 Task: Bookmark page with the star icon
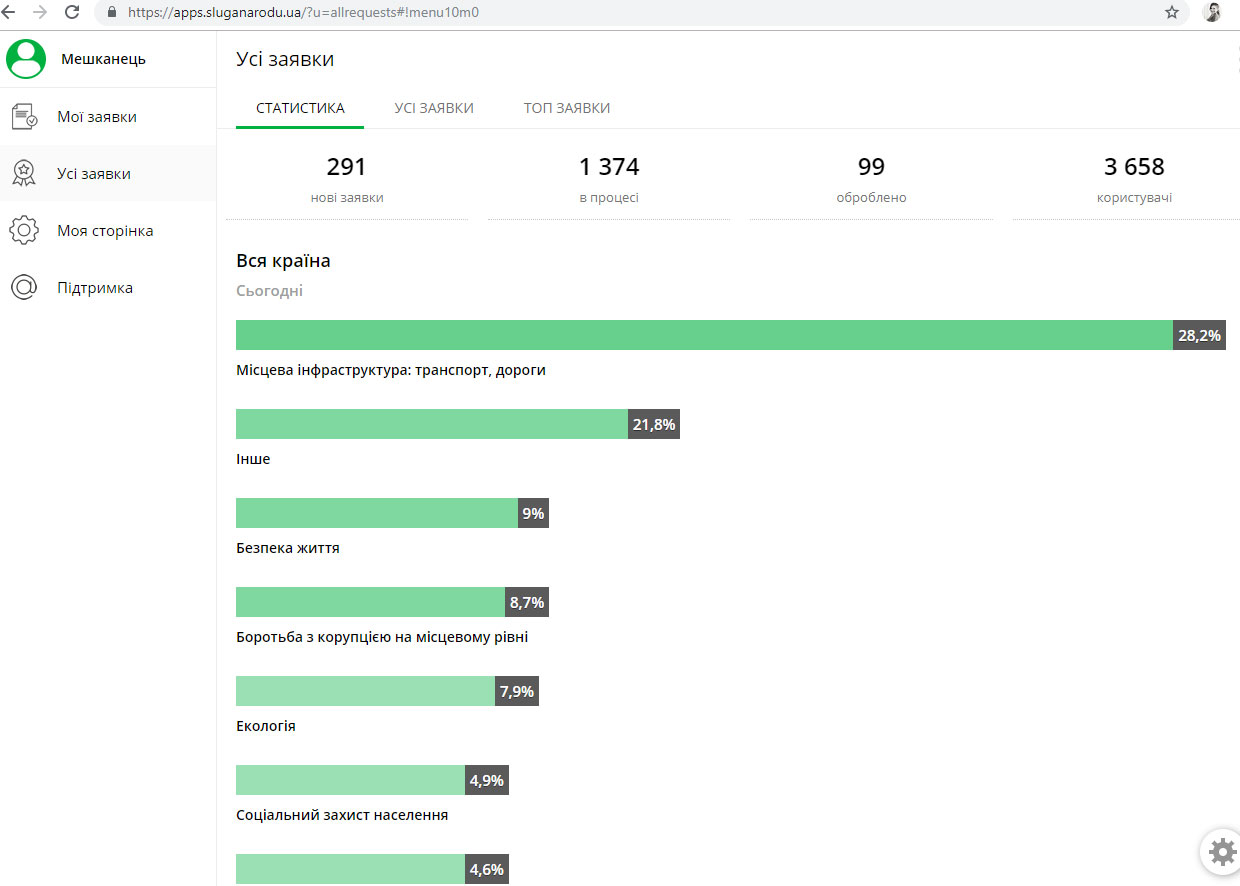pos(1172,13)
